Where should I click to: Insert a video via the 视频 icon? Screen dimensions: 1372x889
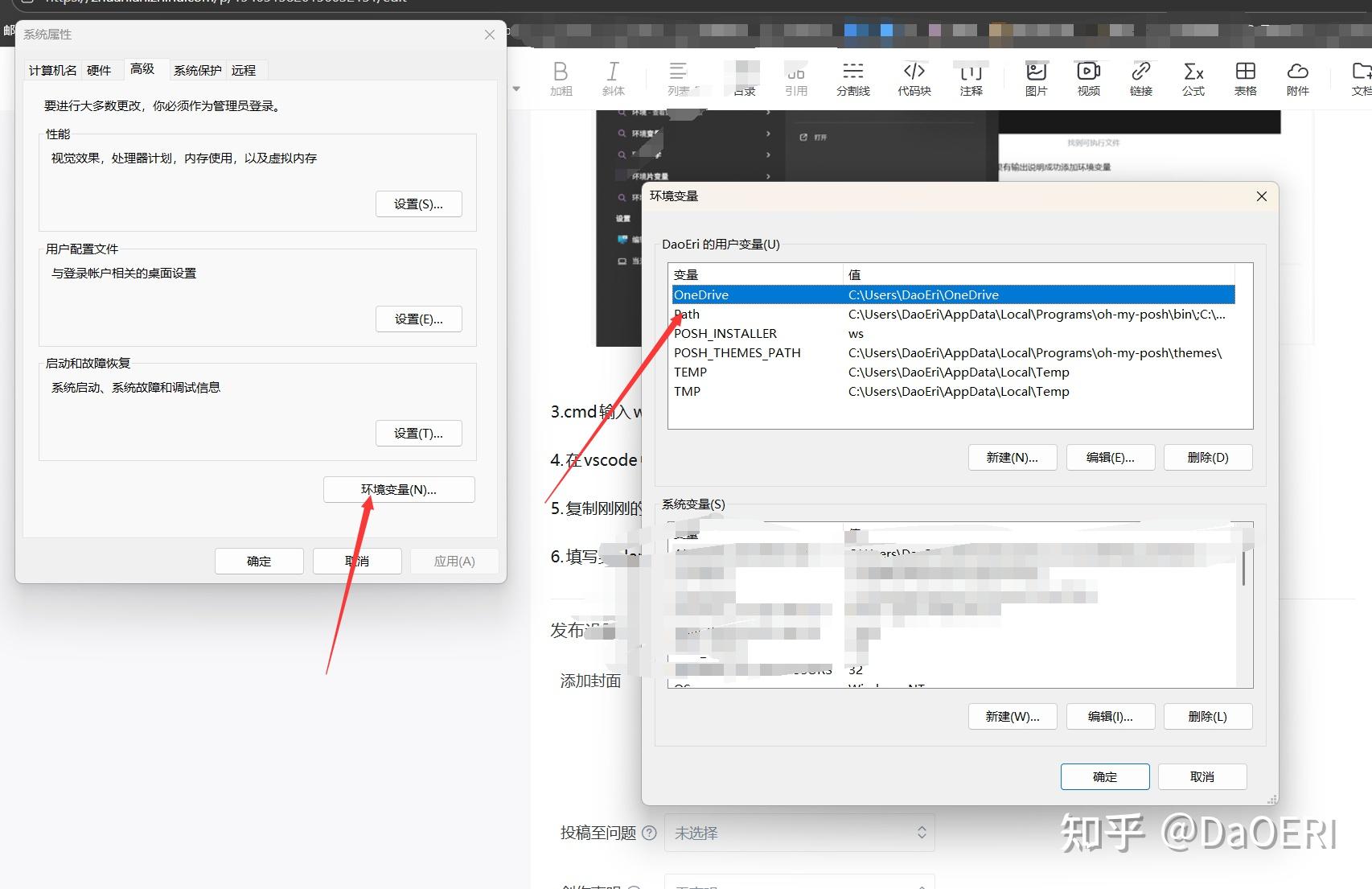coord(1087,78)
